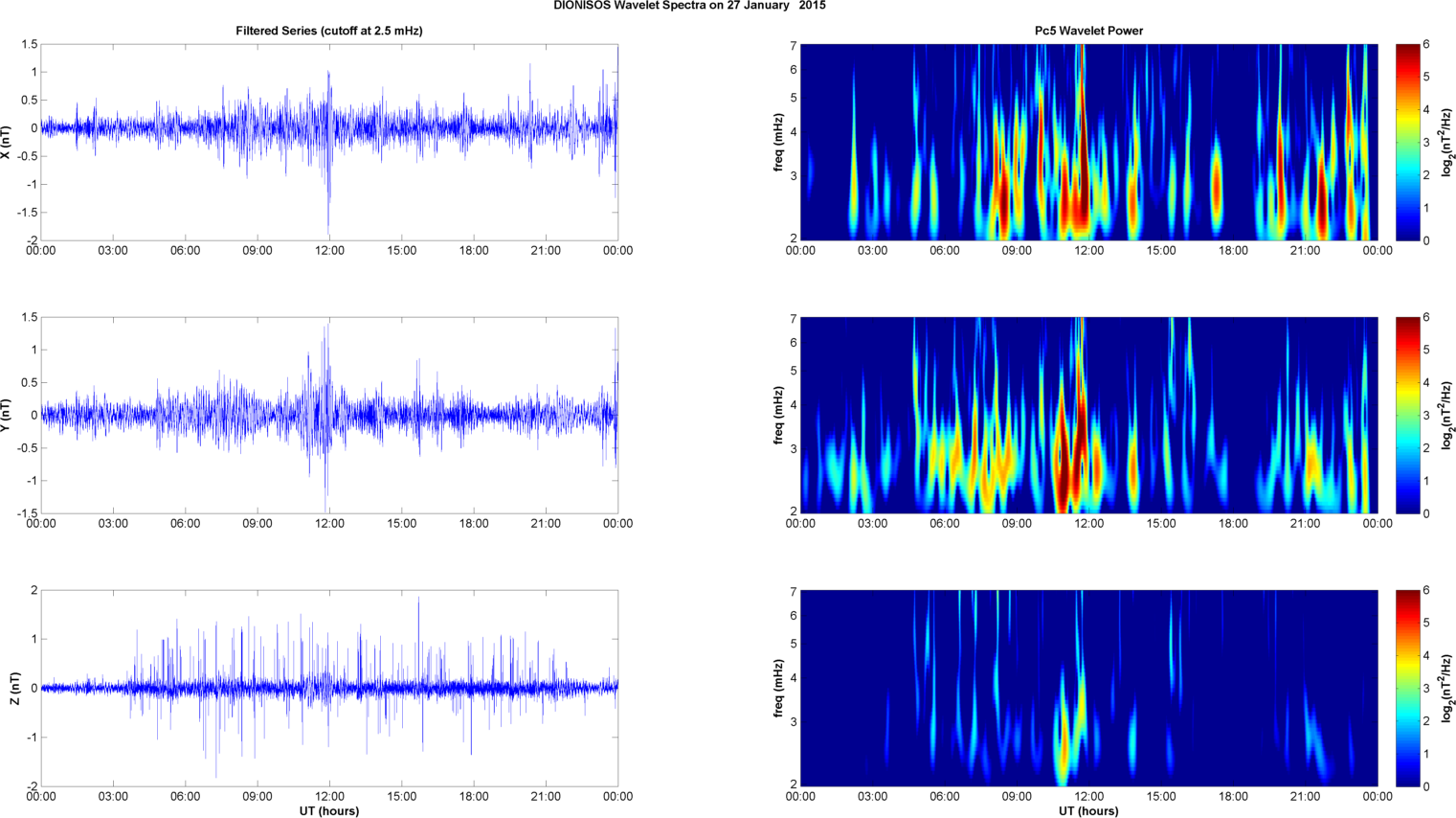
Task: Click the Z (nT) axis label
Action: coord(14,688)
